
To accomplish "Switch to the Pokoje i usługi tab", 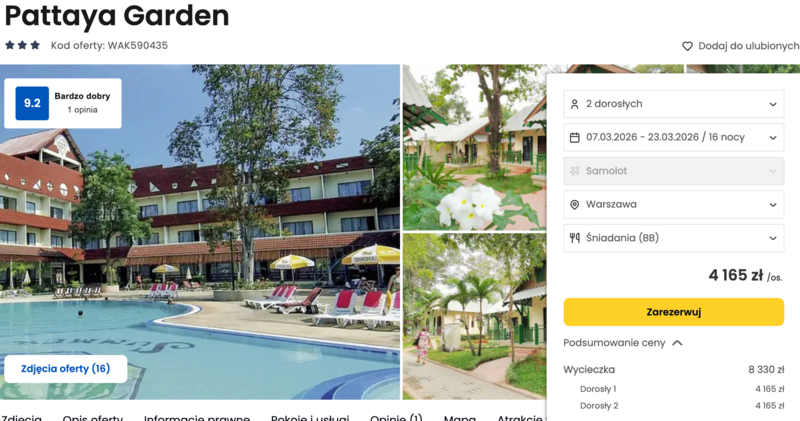I will pos(310,417).
